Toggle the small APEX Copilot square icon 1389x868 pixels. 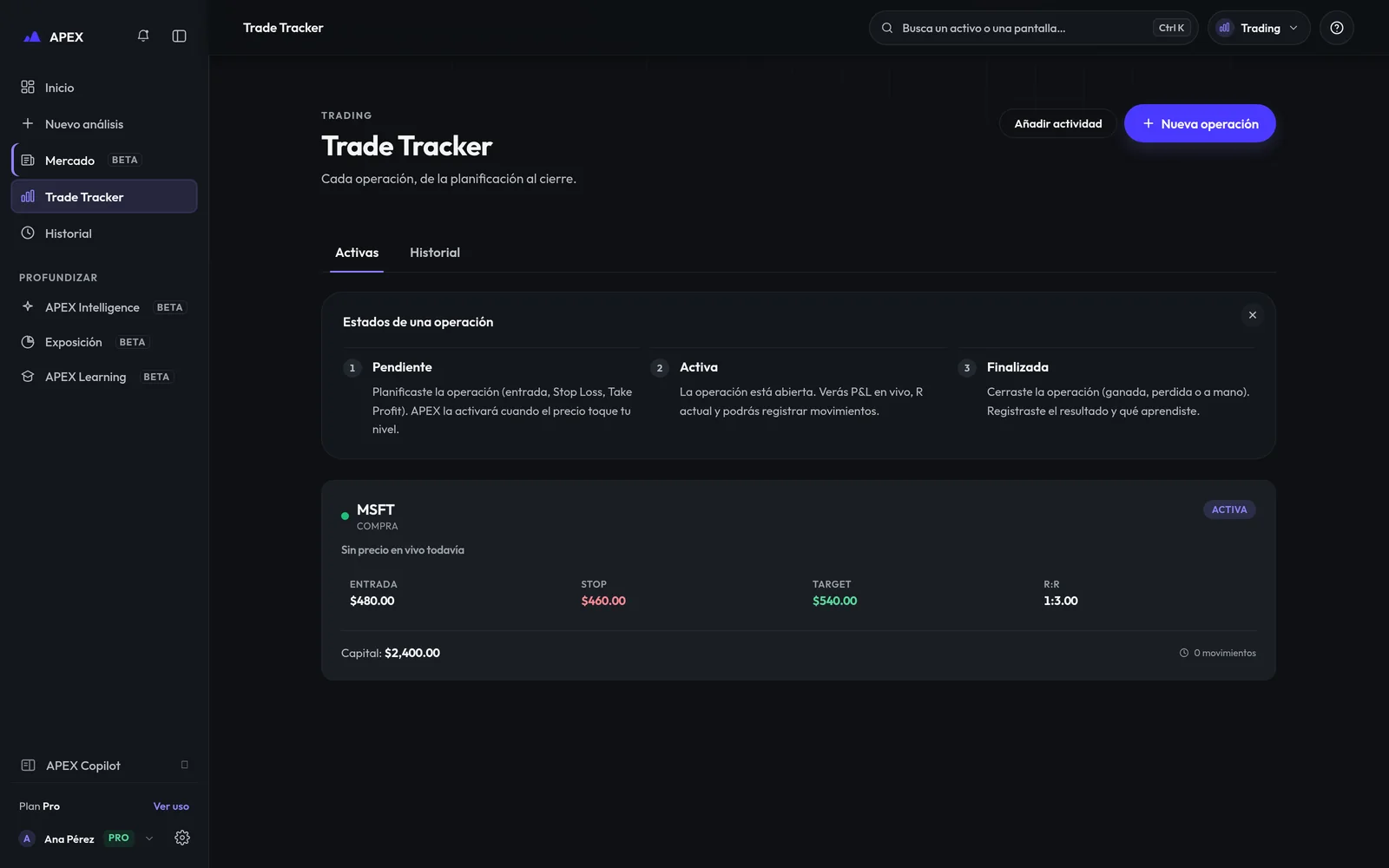pos(184,765)
